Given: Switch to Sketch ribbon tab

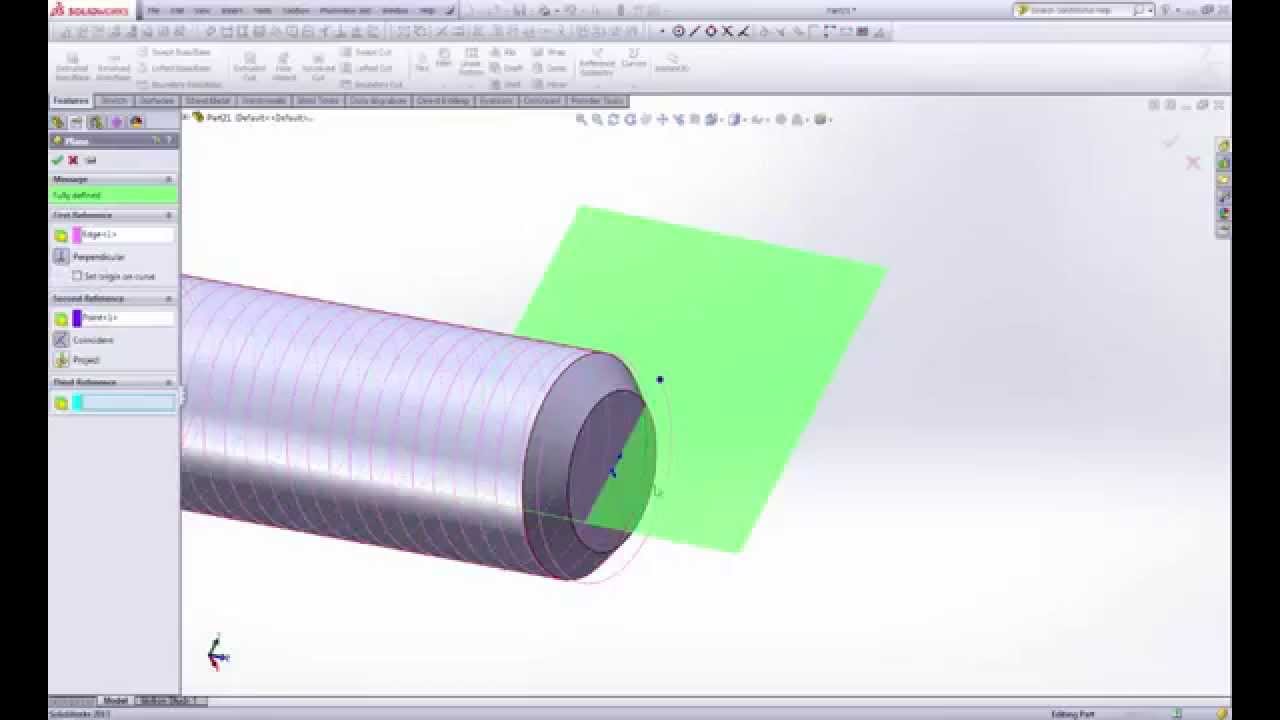Looking at the screenshot, I should tap(114, 101).
